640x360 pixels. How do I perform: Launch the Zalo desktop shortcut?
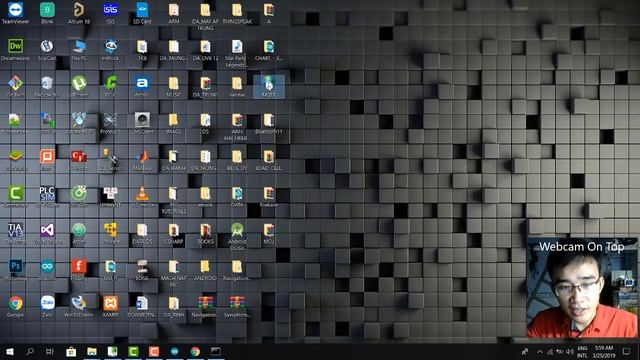(47, 307)
